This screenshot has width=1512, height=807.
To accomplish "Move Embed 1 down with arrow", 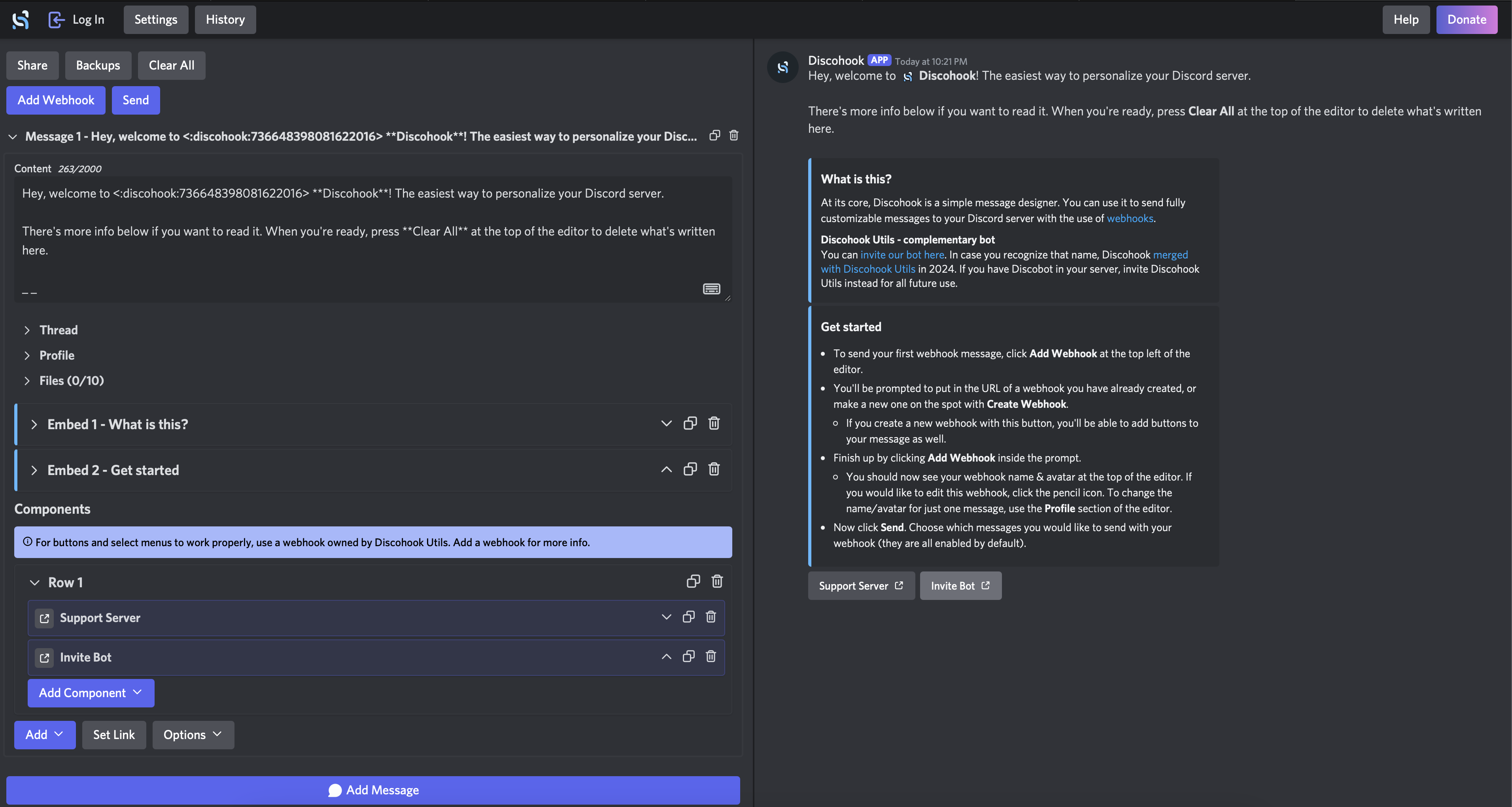I will (x=666, y=423).
